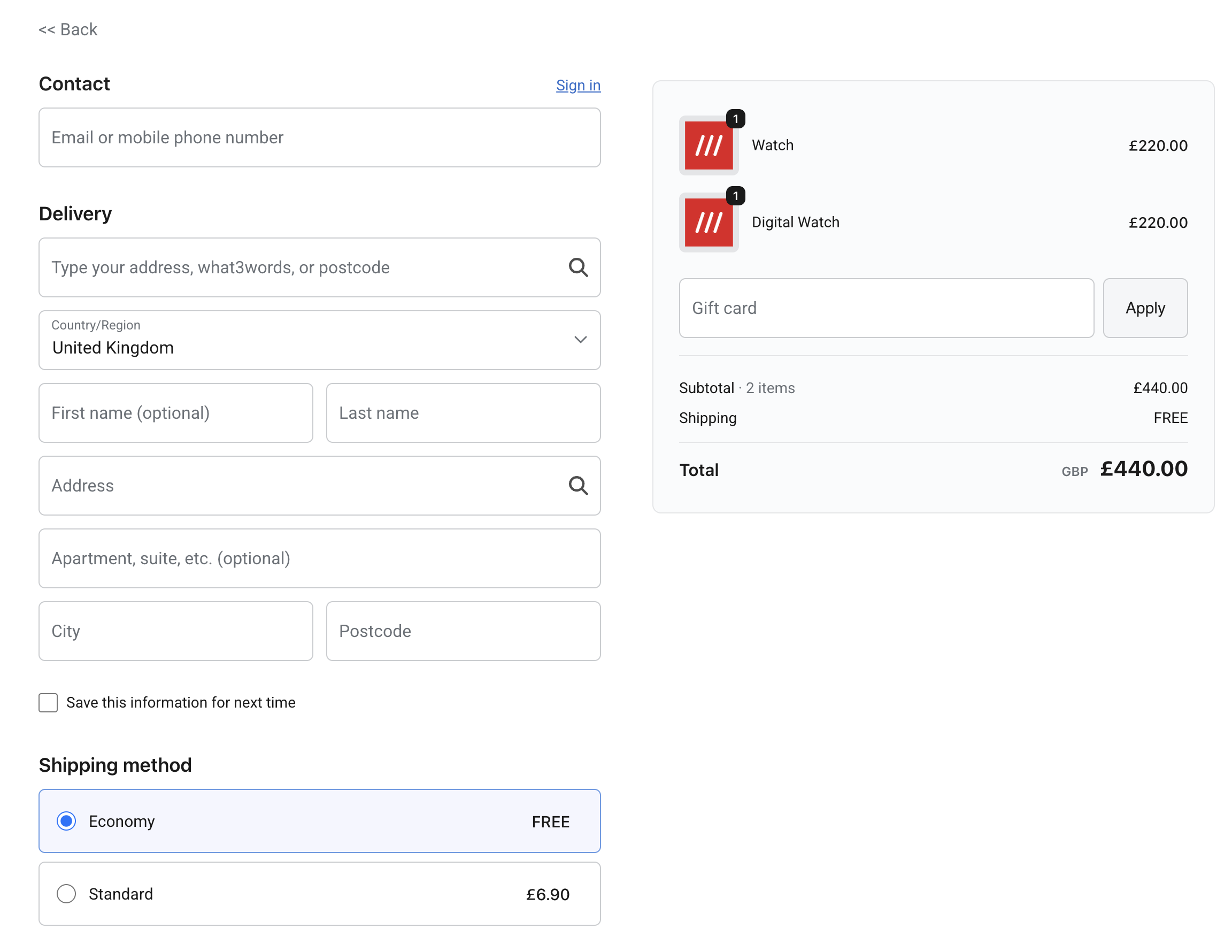This screenshot has width=1232, height=952.
Task: Click the Last name field
Action: pos(463,413)
